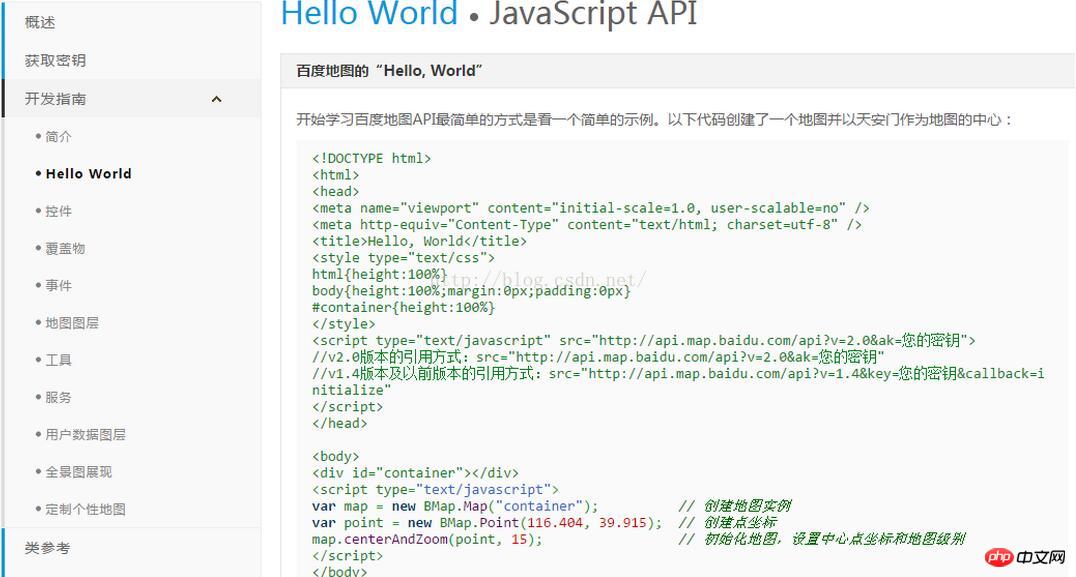
Task: Open the 定制个性地图 guide page
Action: 85,509
